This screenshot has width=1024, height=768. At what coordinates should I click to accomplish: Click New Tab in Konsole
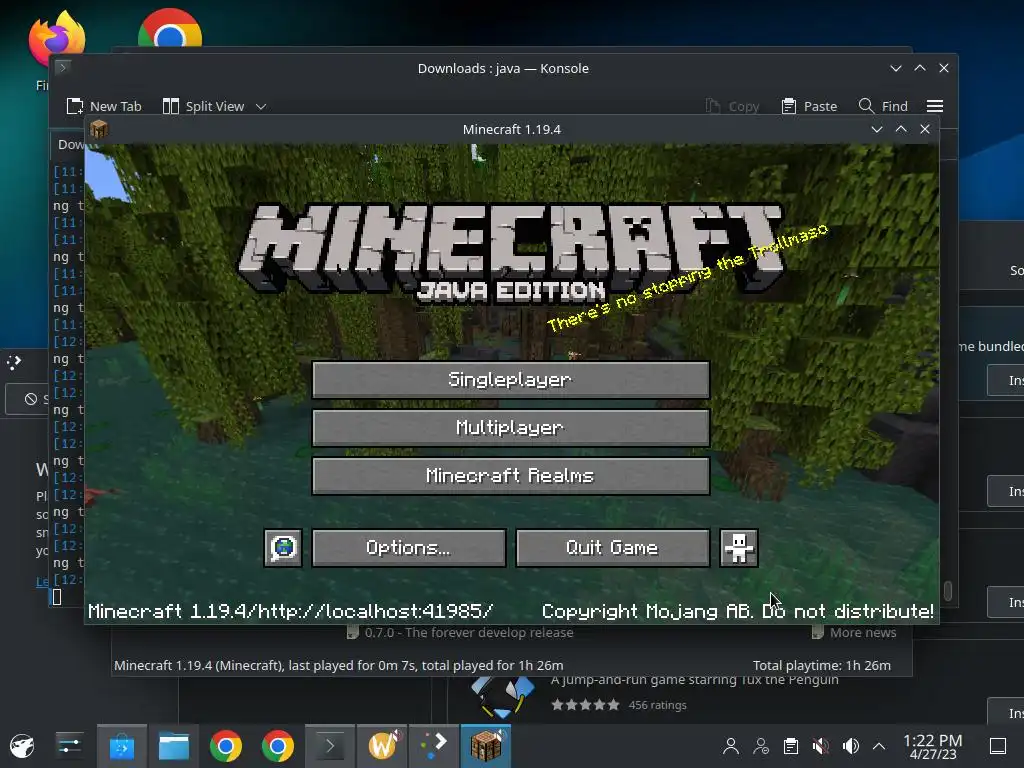point(104,106)
